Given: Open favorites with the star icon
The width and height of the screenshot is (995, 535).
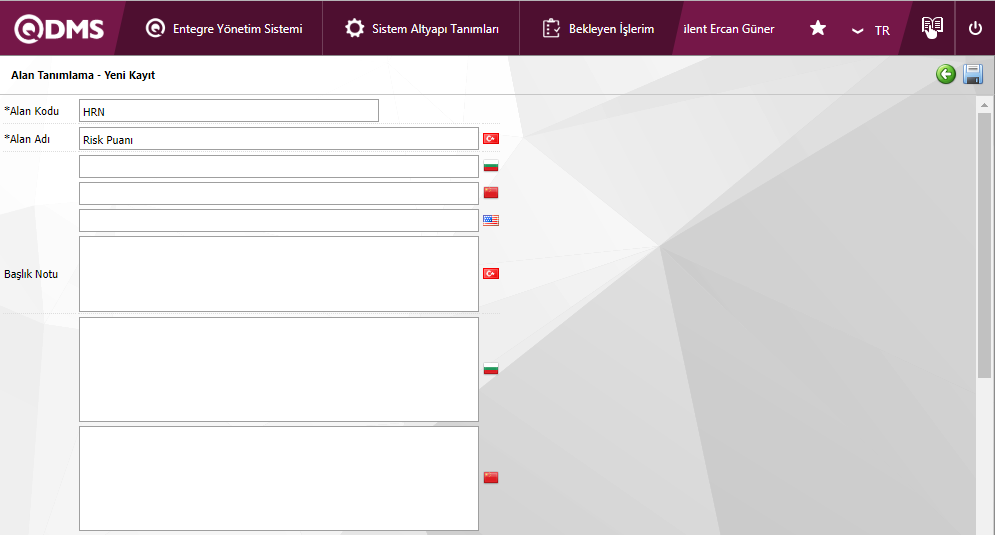Looking at the screenshot, I should pyautogui.click(x=817, y=28).
